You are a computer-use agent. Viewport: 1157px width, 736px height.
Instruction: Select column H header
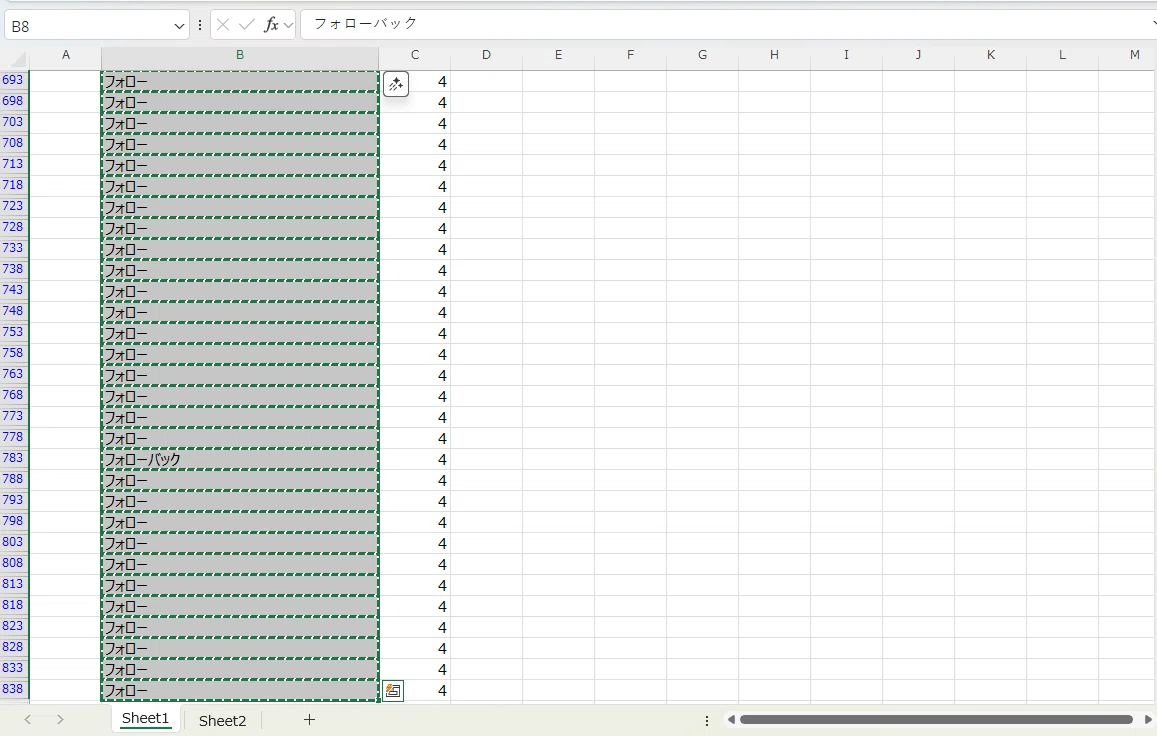(774, 55)
